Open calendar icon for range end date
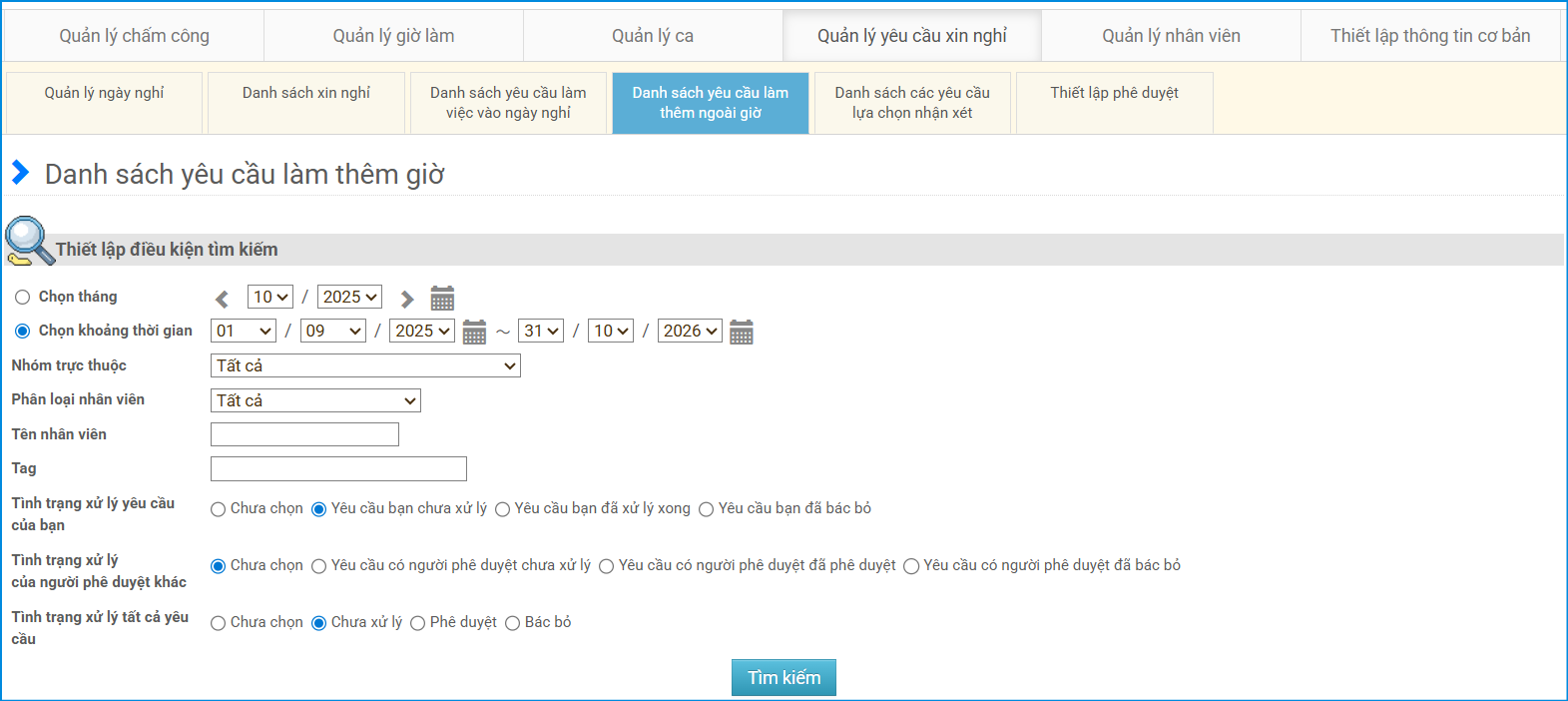1568x701 pixels. (x=741, y=333)
